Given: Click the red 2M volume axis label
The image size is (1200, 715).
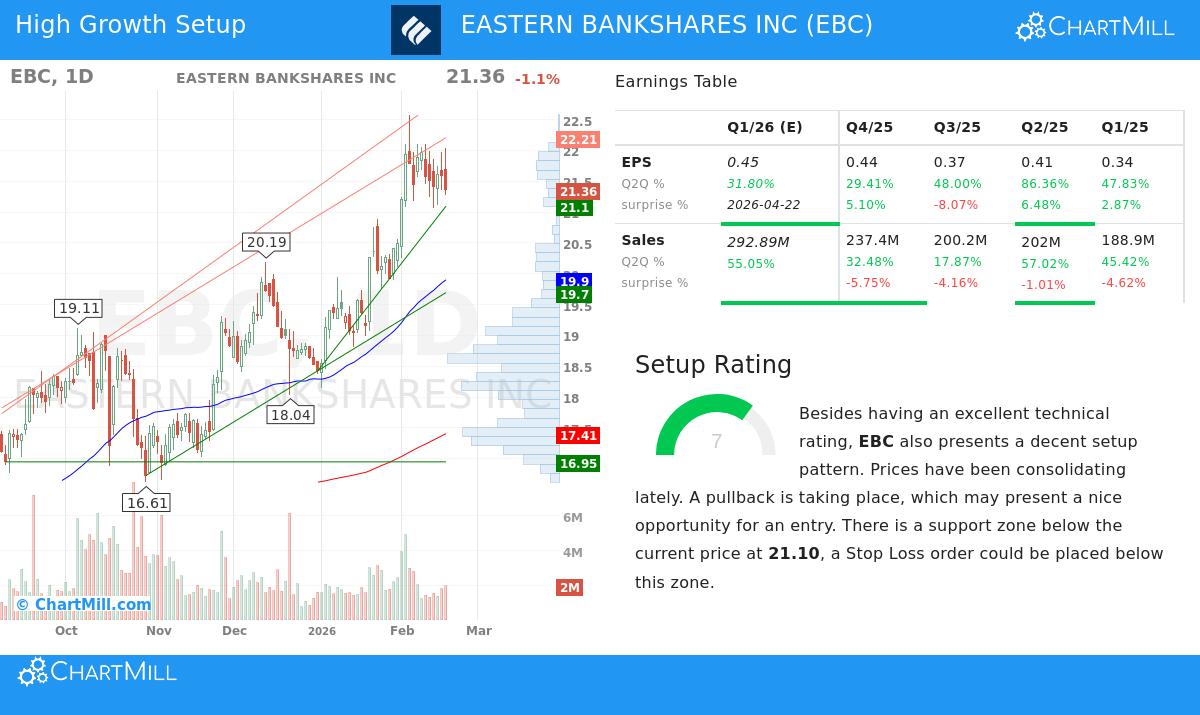Looking at the screenshot, I should click(570, 588).
